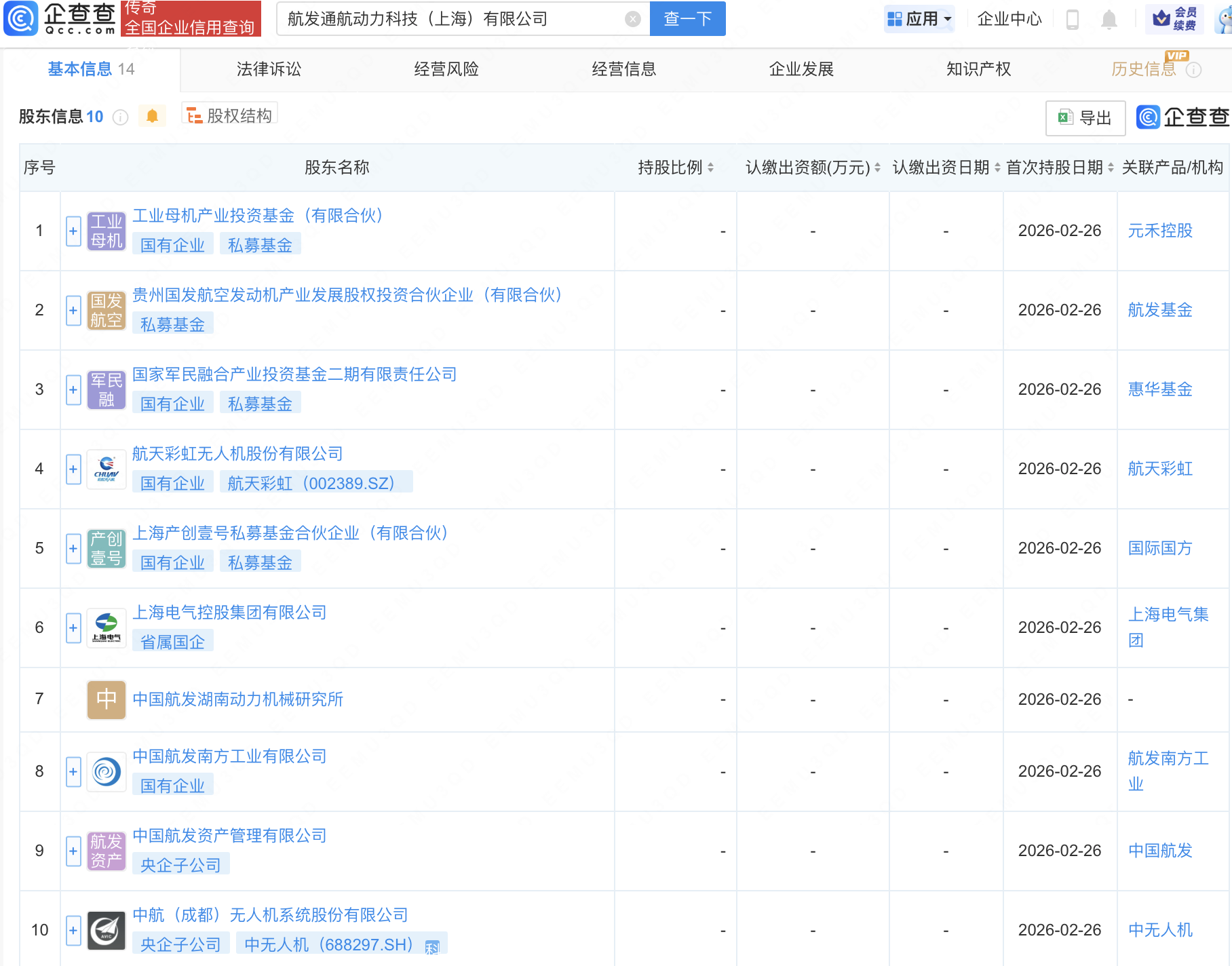
Task: Open the mobile phone app icon
Action: (x=1072, y=19)
